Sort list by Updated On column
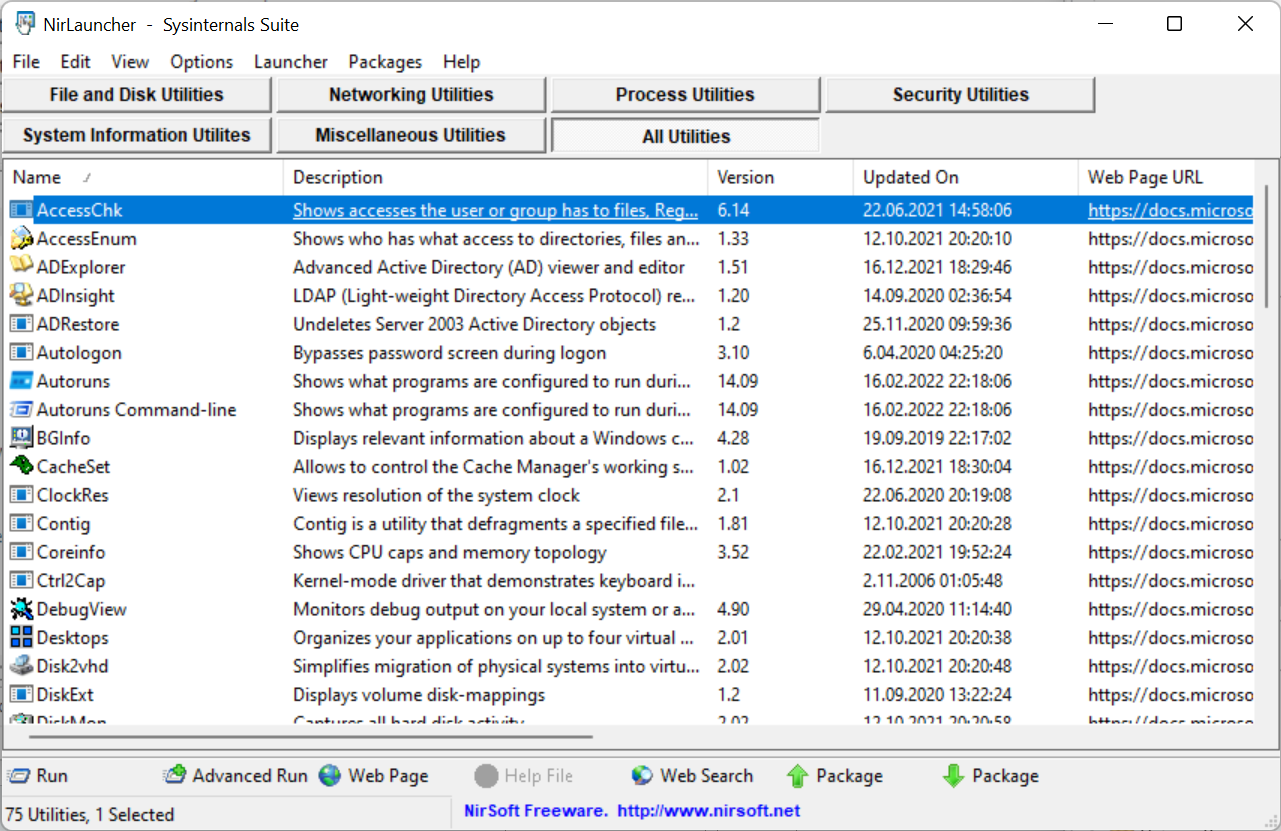 coord(966,177)
